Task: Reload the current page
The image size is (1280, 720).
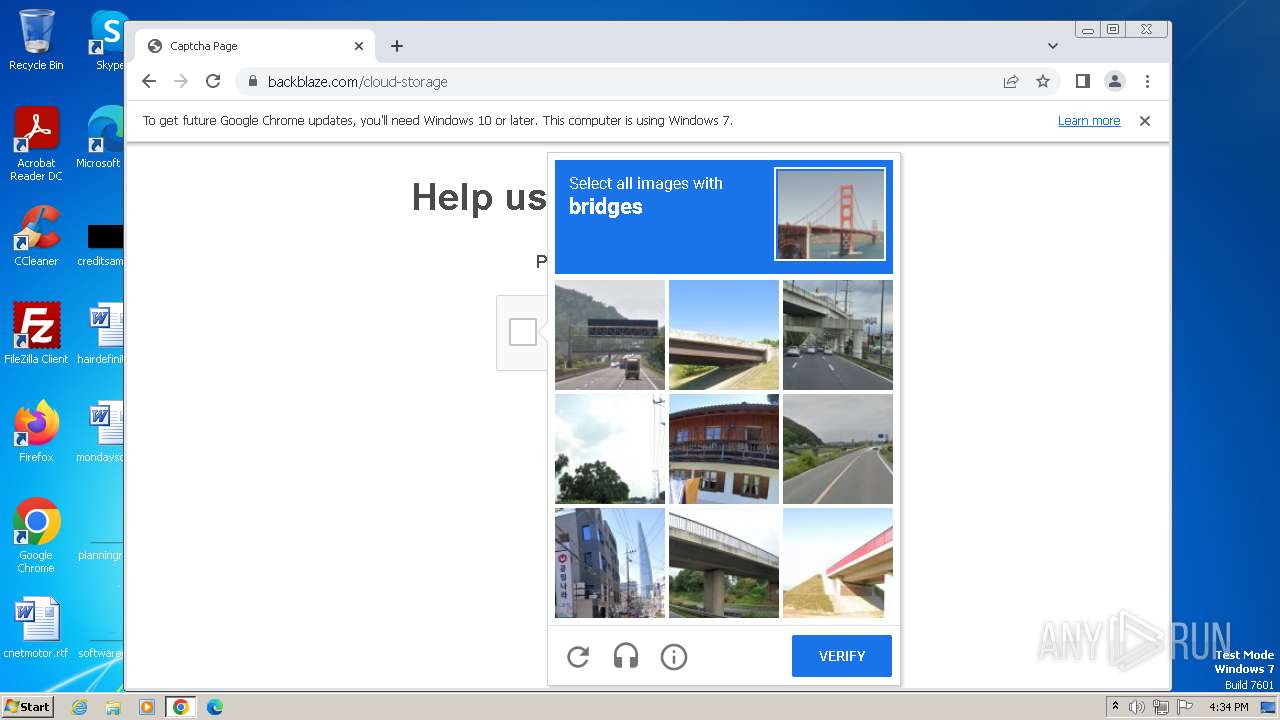Action: (x=213, y=81)
